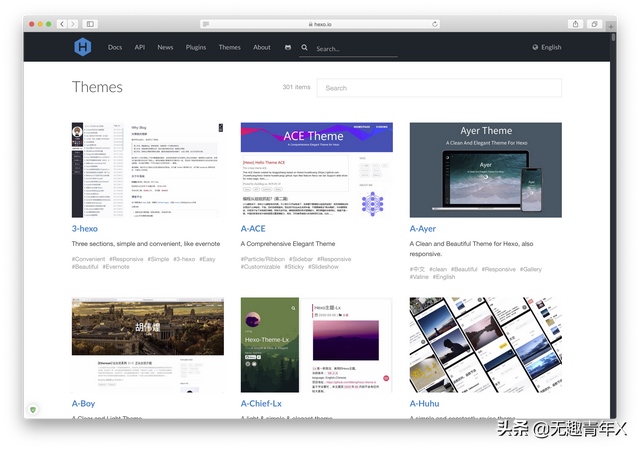Click the #Sidebar tag

point(301,259)
